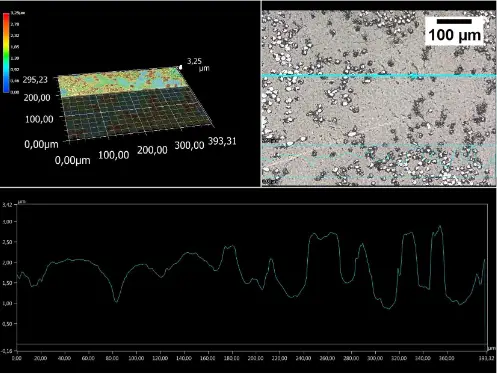Click the 3,00 tick on profile y-axis

(7, 222)
